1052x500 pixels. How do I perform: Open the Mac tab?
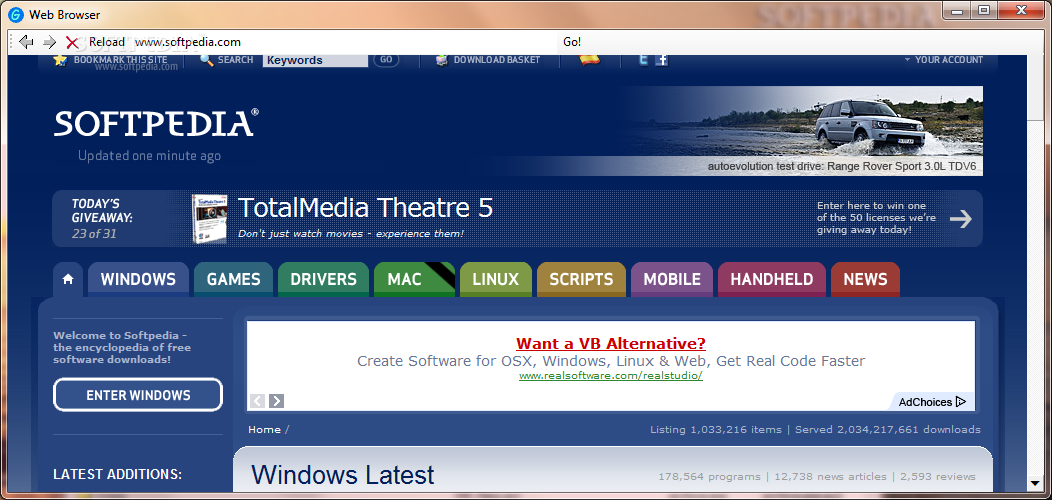[x=414, y=279]
